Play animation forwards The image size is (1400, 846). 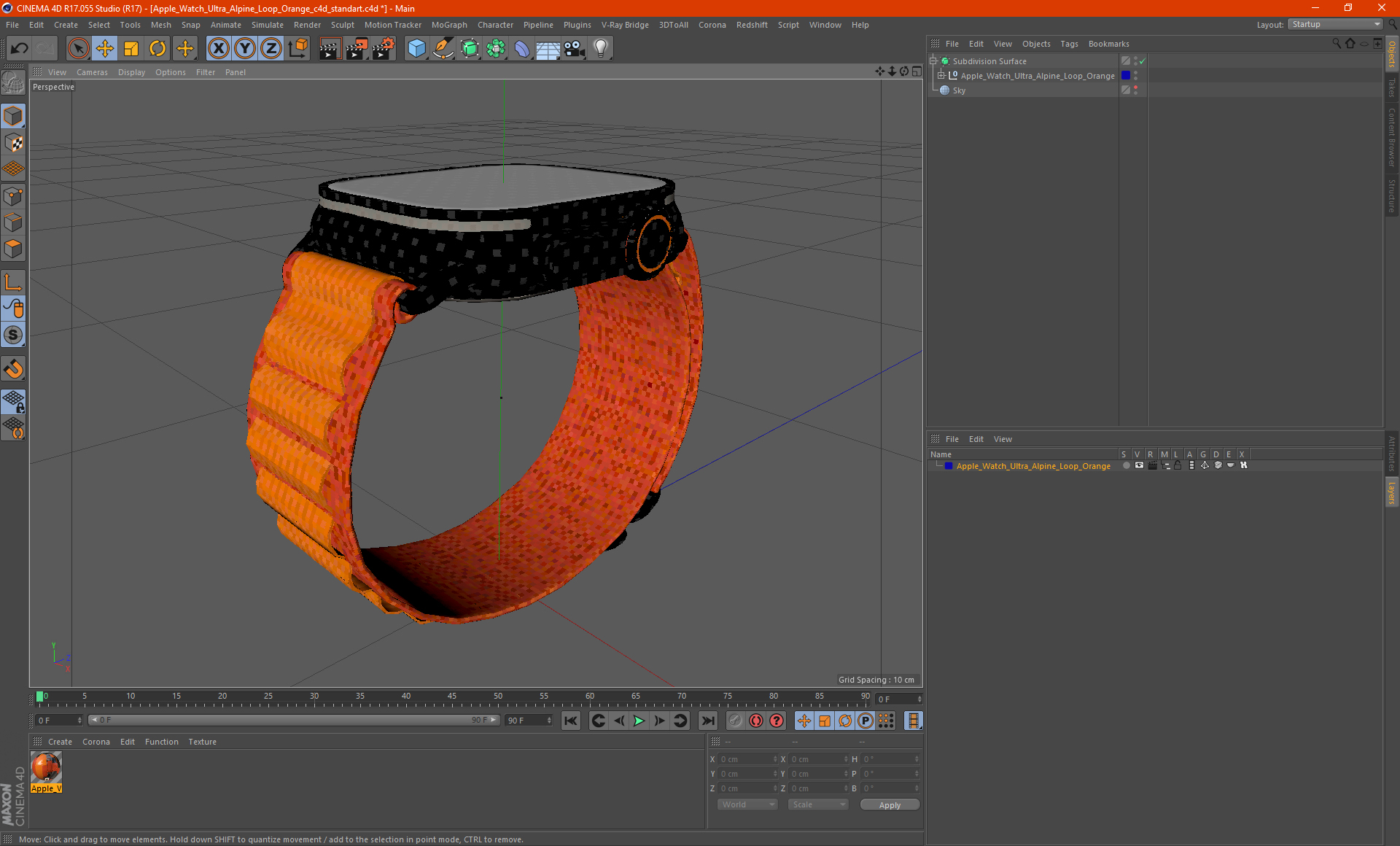639,721
